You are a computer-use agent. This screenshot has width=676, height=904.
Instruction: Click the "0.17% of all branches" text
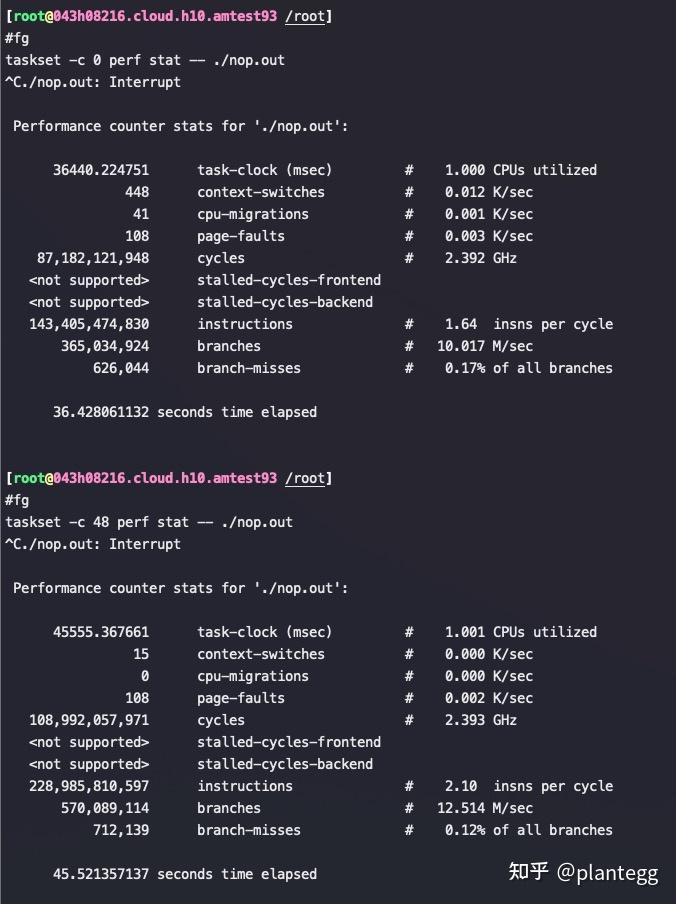pyautogui.click(x=529, y=368)
